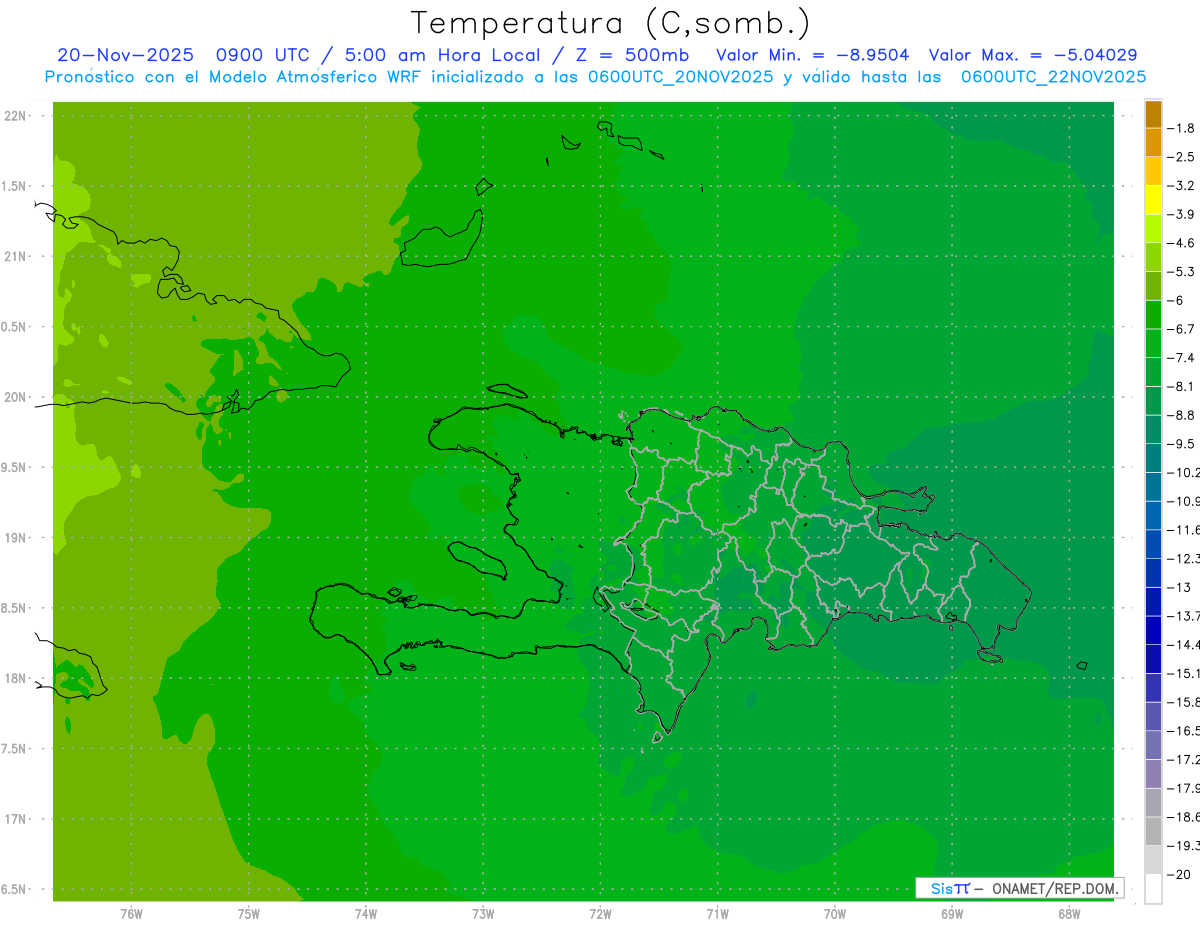Click '5:00 am Hora Local' text
The height and width of the screenshot is (927, 1200).
pos(440,55)
